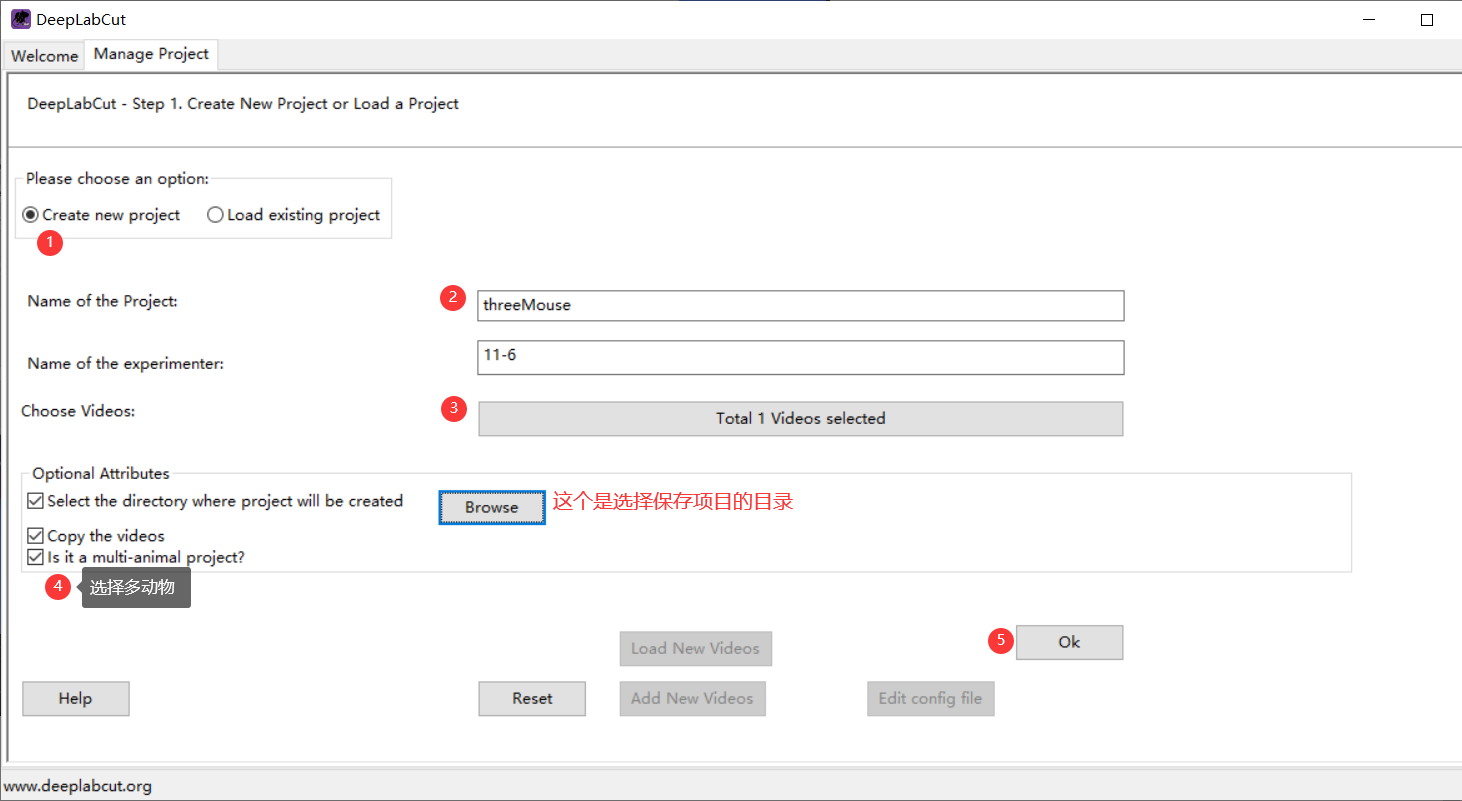The image size is (1462, 801).
Task: Click the Add New Videos button
Action: (692, 699)
